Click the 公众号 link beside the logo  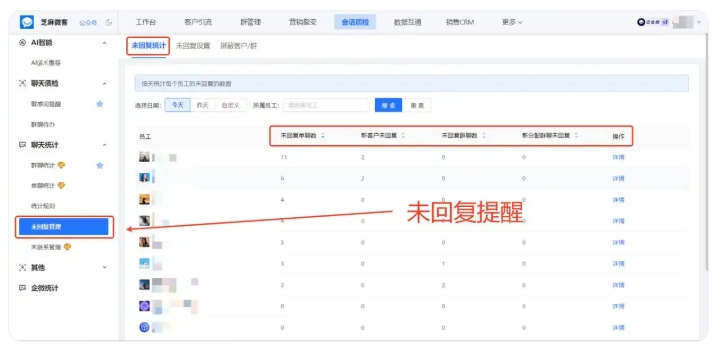coord(88,22)
